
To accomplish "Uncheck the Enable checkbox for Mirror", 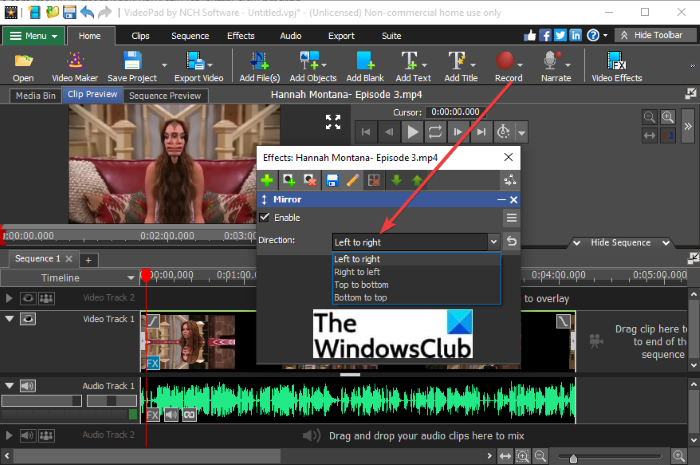I will [x=265, y=217].
